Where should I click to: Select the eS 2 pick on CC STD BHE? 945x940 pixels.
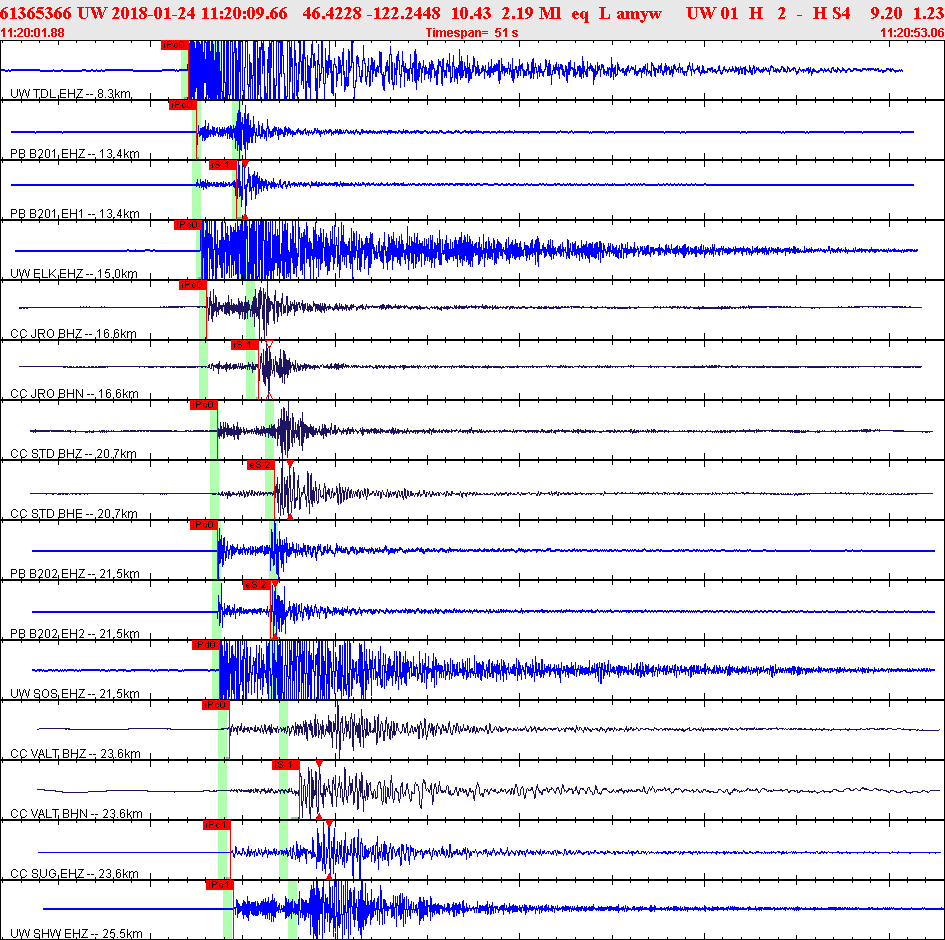click(260, 465)
